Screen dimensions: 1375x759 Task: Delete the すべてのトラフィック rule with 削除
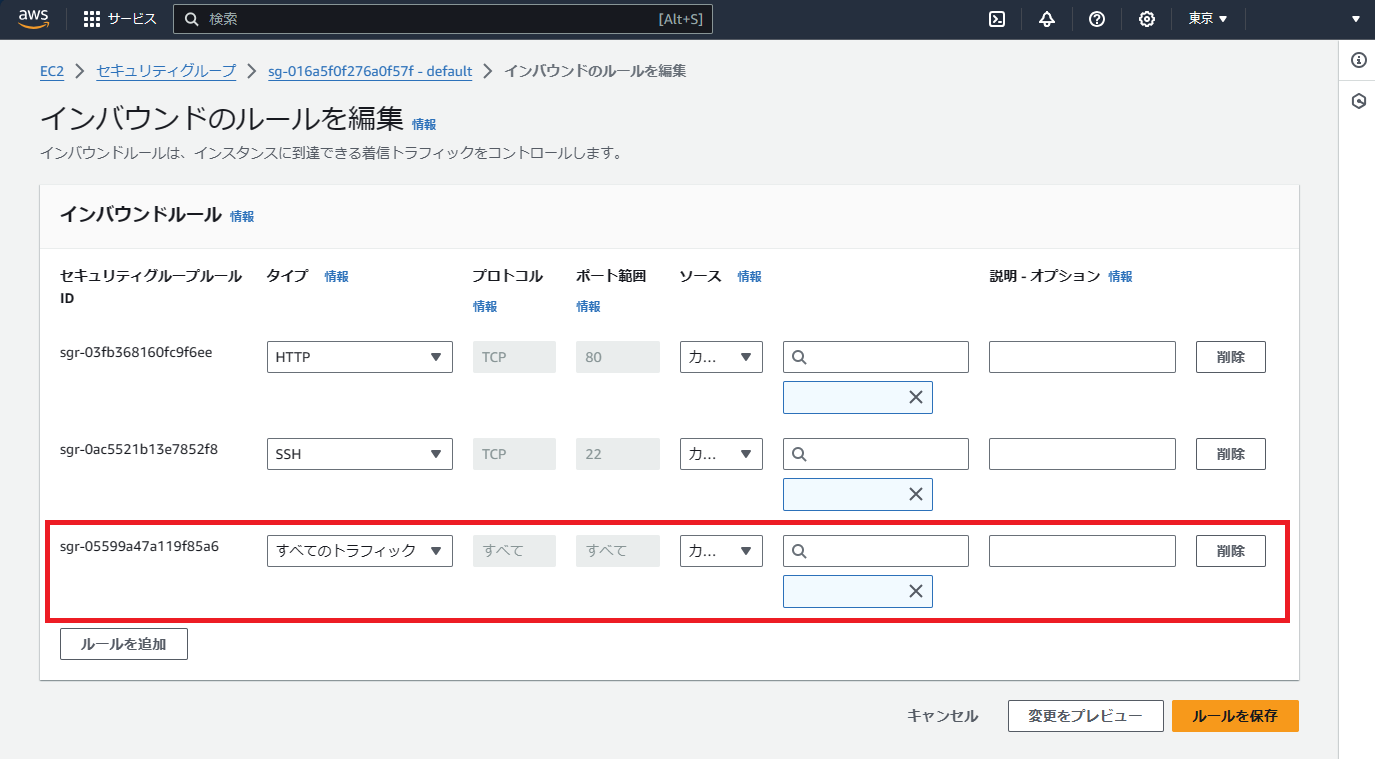click(x=1231, y=551)
